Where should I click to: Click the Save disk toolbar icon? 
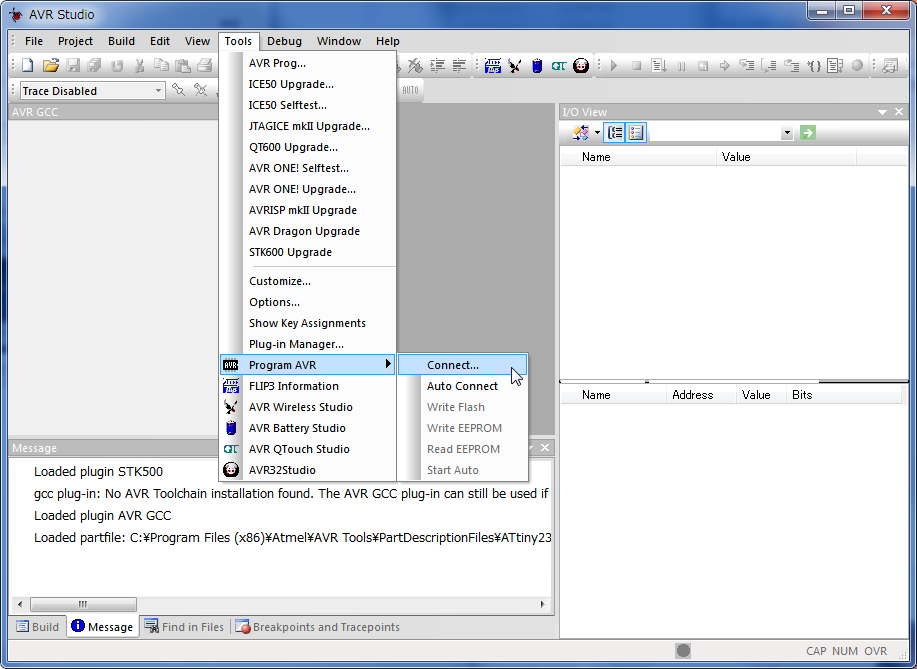[73, 65]
